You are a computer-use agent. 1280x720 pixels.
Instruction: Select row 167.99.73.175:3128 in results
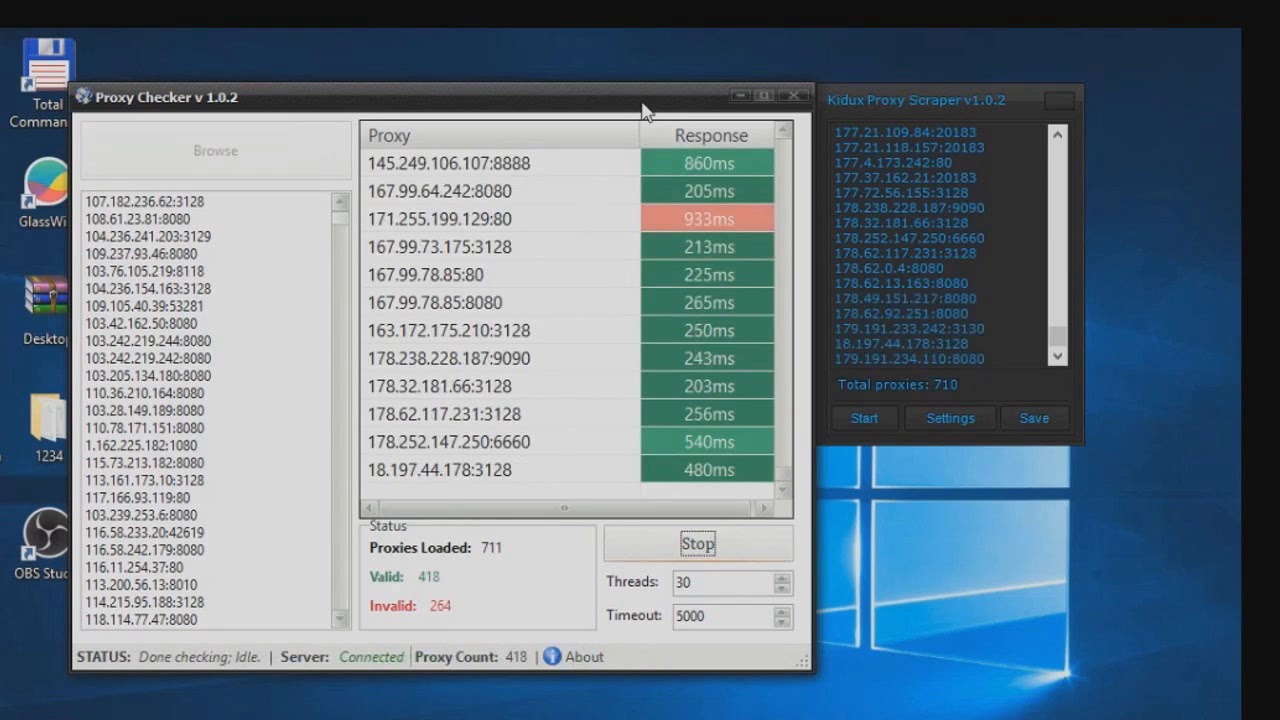(567, 247)
